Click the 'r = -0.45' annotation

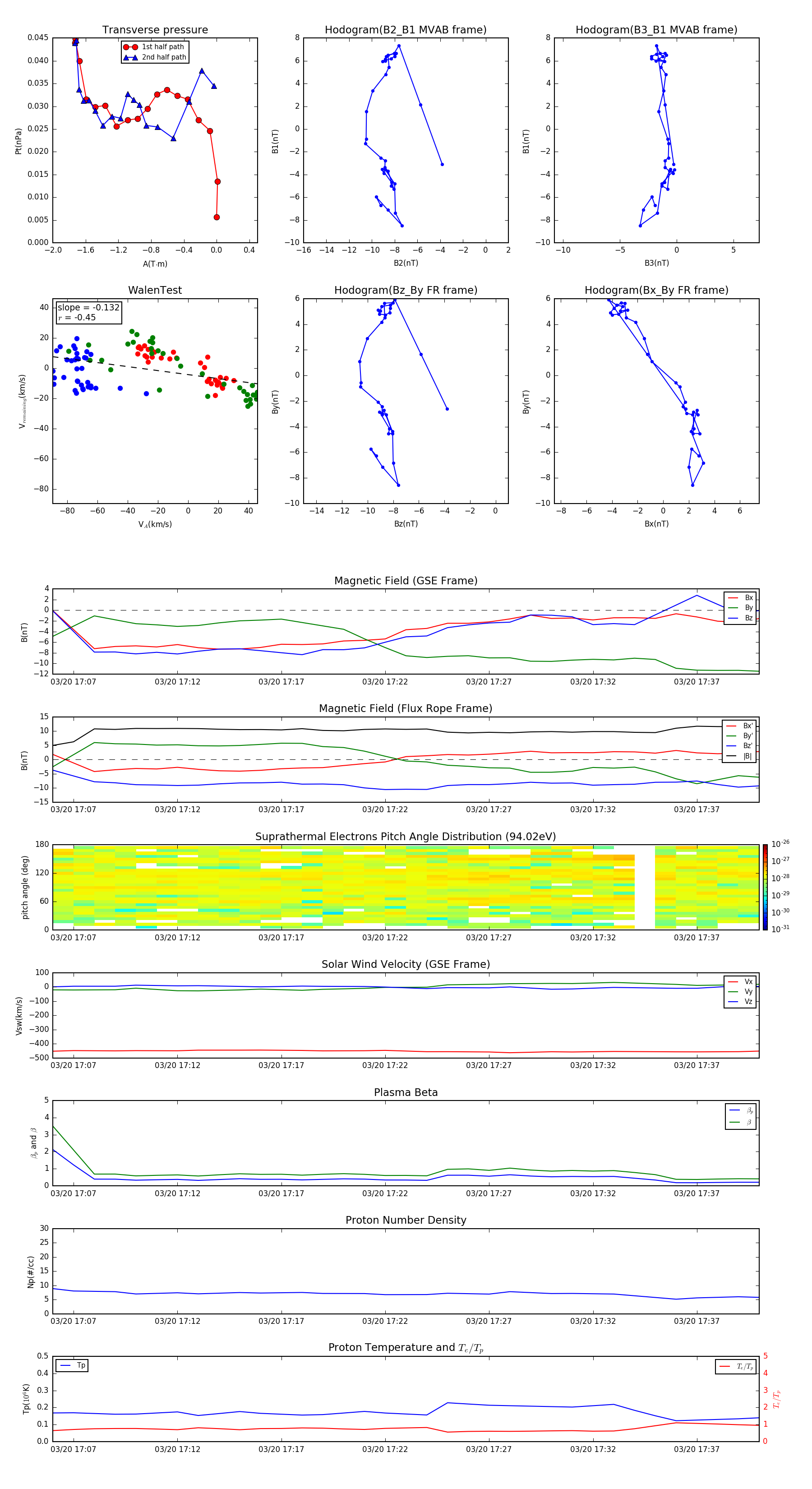pos(77,317)
